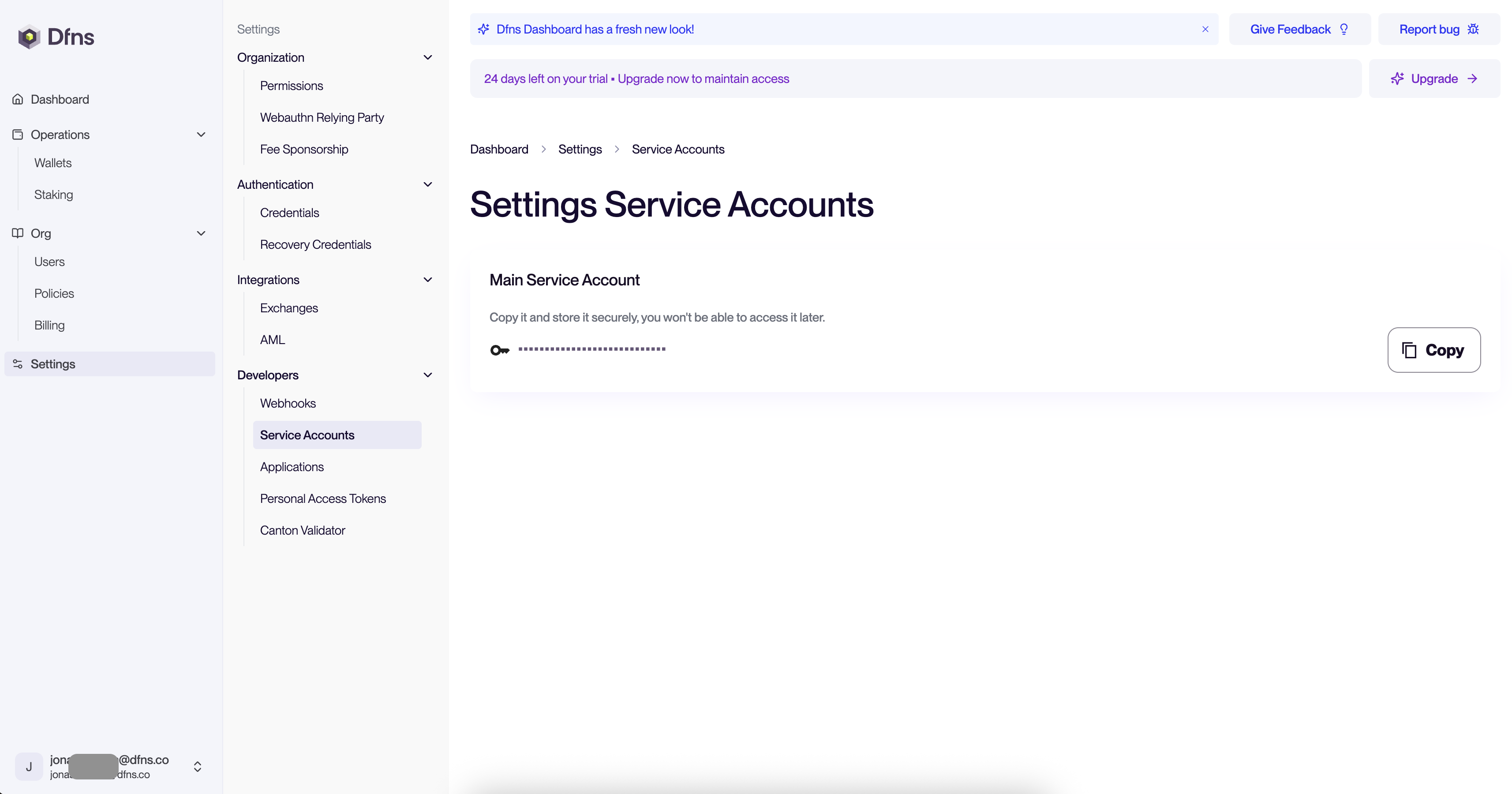Click the Upgrade button

pyautogui.click(x=1434, y=79)
